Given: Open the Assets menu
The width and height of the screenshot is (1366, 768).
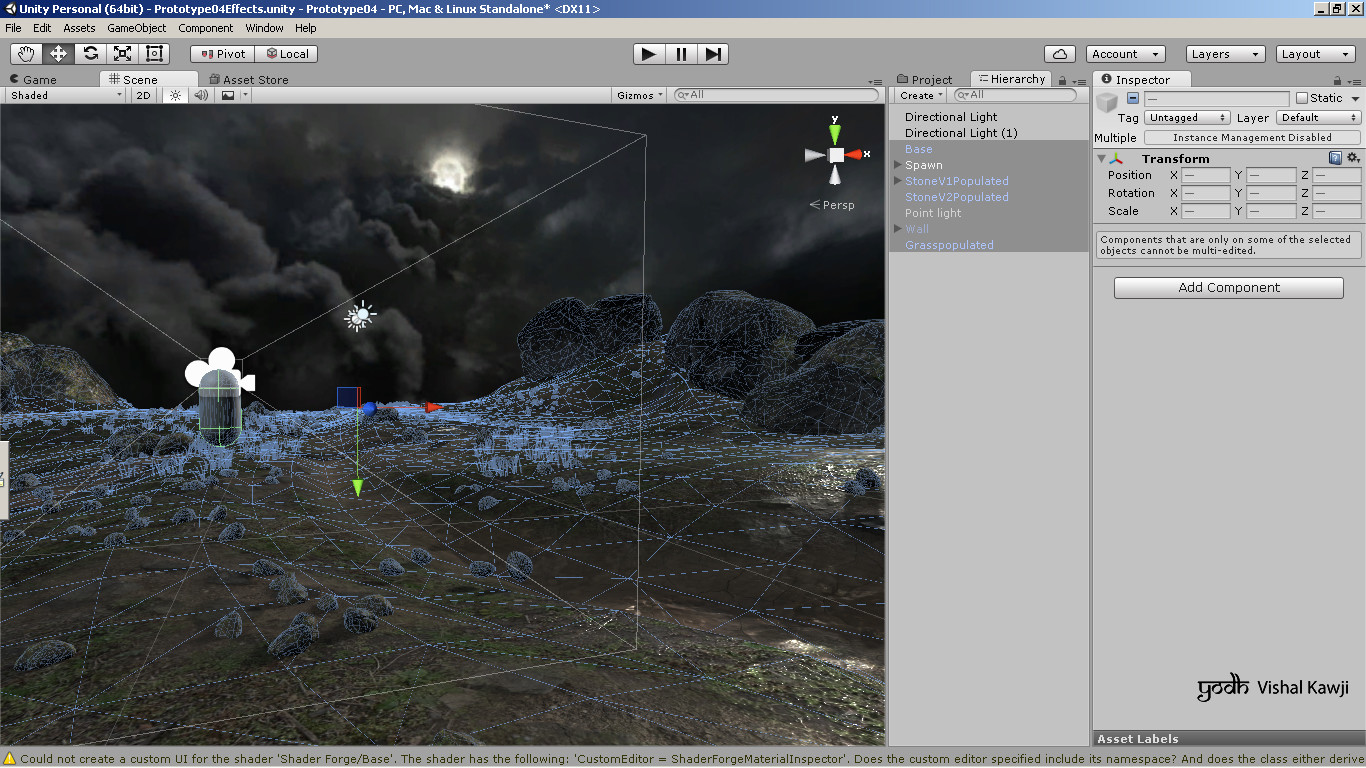Looking at the screenshot, I should (79, 28).
